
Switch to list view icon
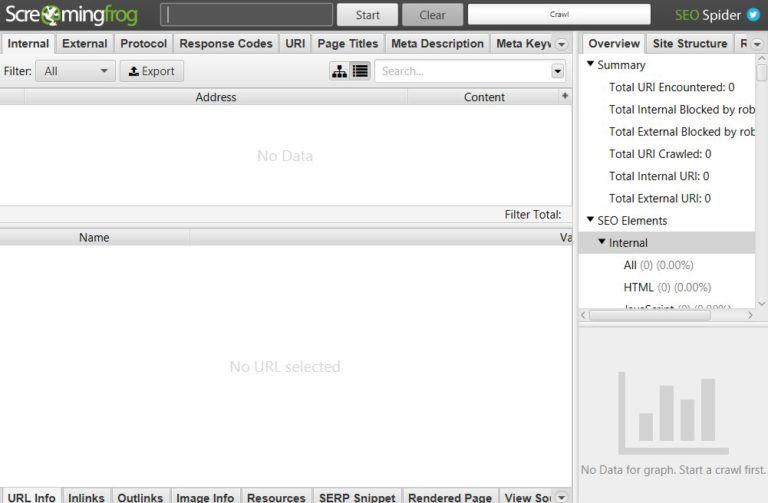(x=360, y=71)
